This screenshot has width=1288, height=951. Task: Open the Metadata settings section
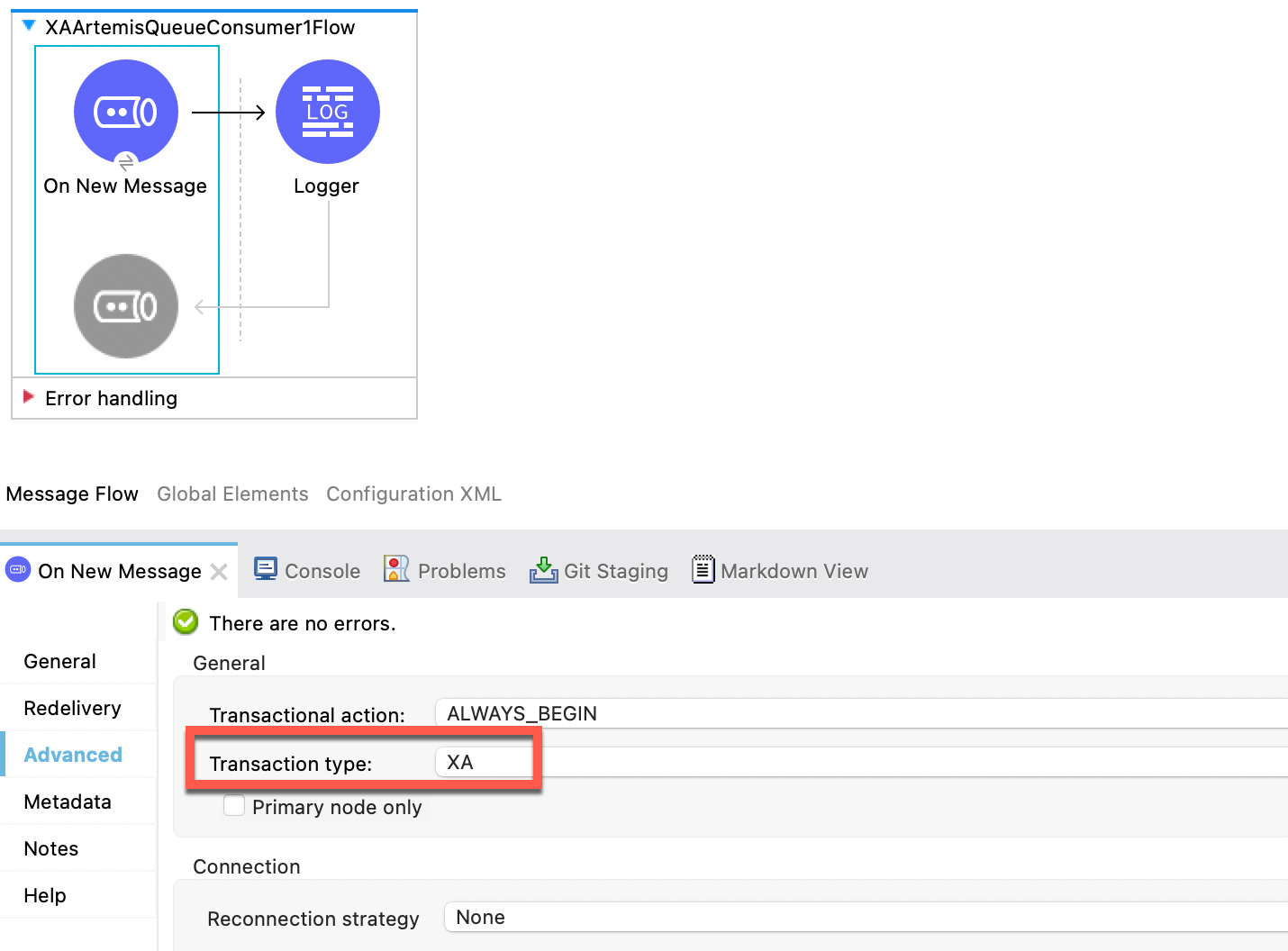(x=68, y=802)
